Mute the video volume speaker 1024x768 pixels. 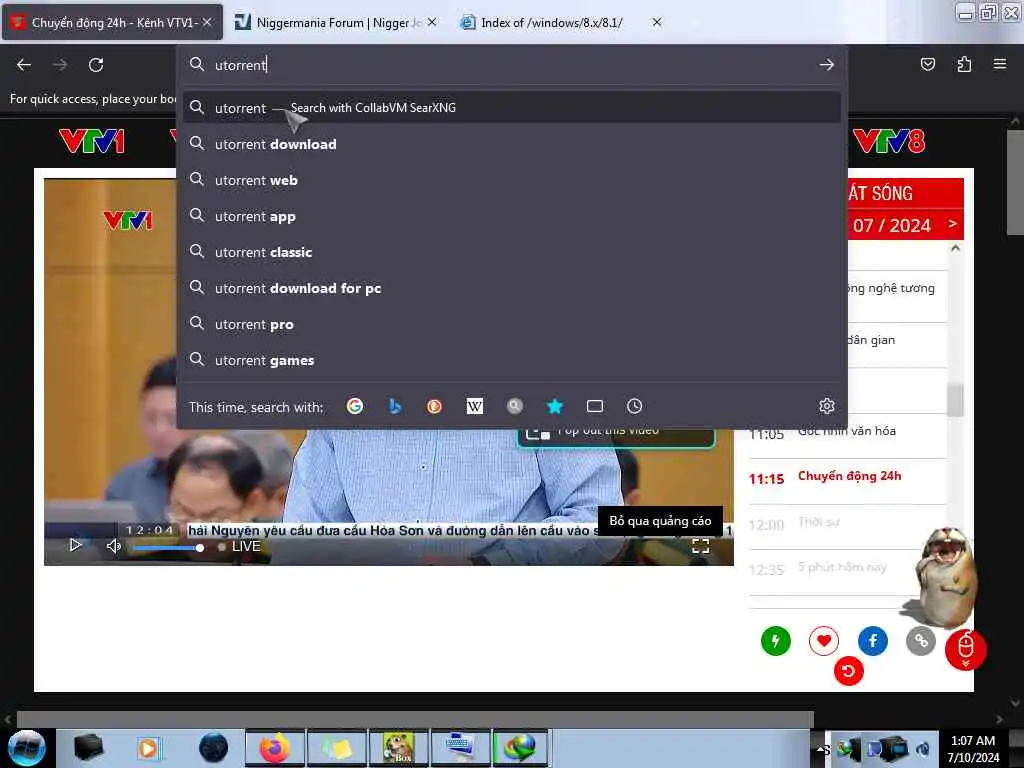click(x=114, y=545)
